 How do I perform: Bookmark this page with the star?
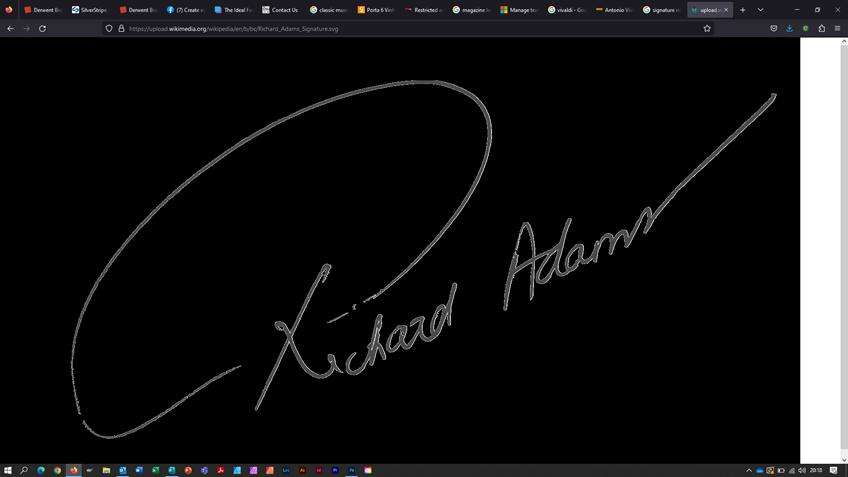pyautogui.click(x=707, y=29)
